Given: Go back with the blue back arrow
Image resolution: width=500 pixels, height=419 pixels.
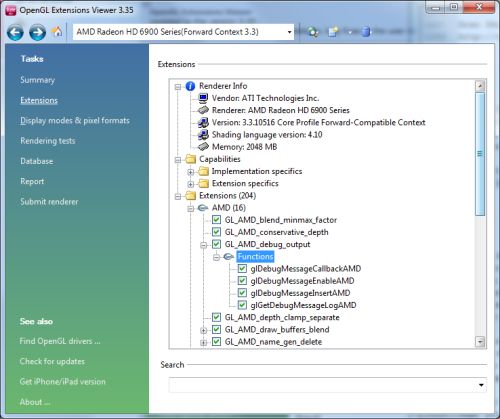Looking at the screenshot, I should [x=16, y=32].
